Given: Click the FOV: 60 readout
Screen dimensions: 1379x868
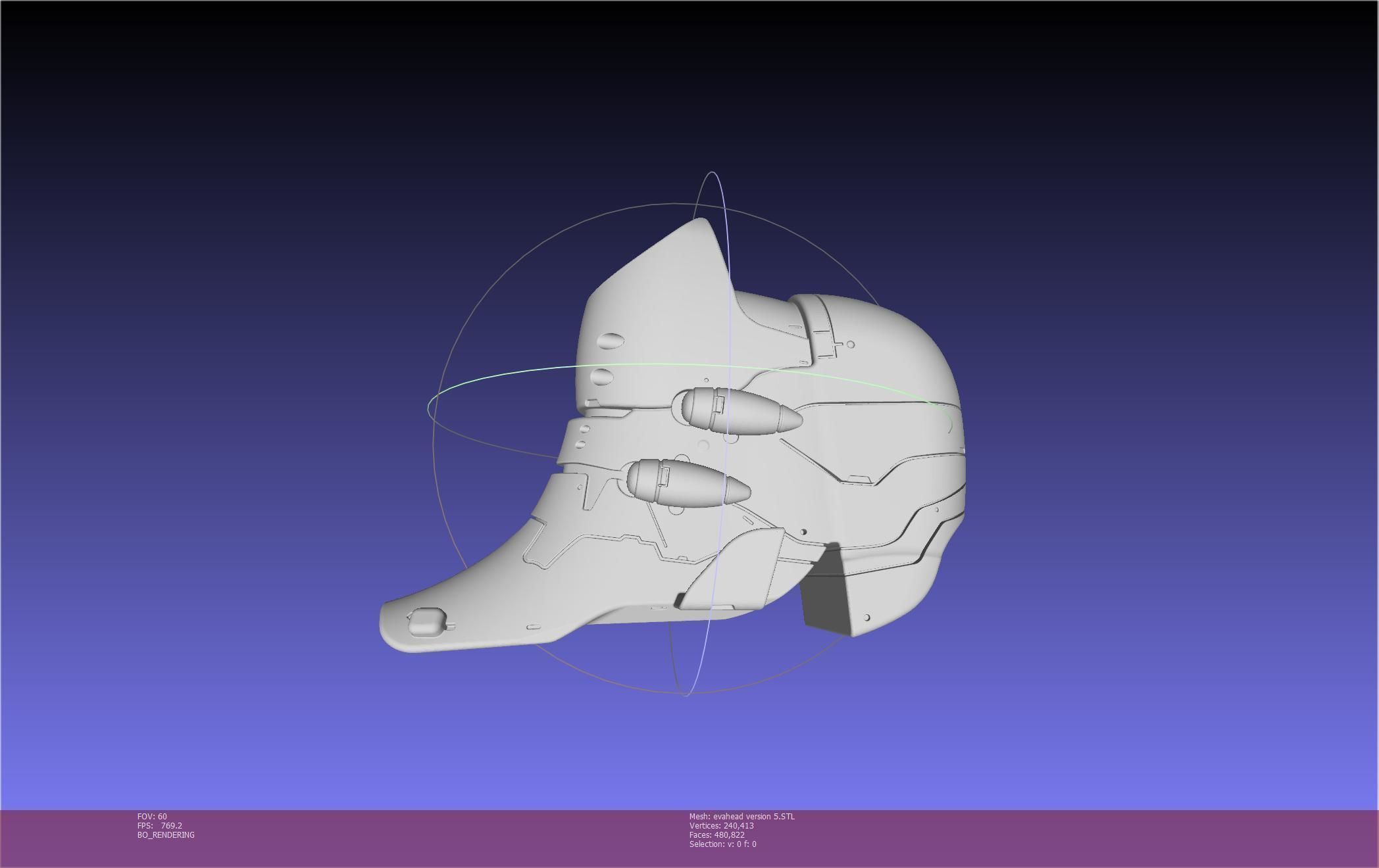Looking at the screenshot, I should point(152,816).
